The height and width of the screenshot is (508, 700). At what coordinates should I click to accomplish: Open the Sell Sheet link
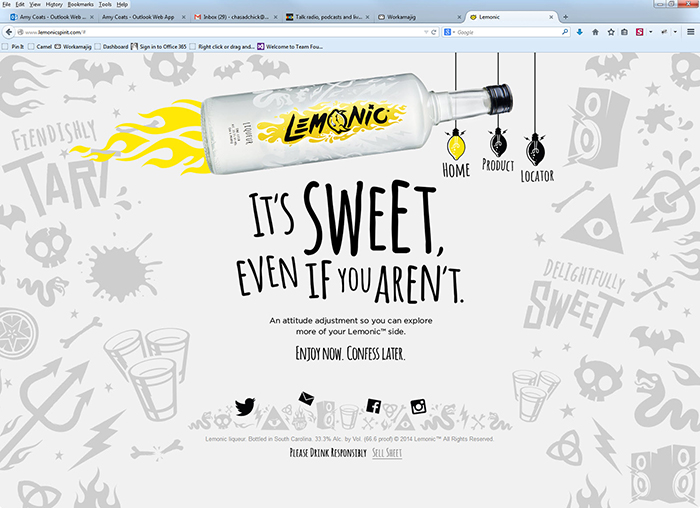click(387, 453)
